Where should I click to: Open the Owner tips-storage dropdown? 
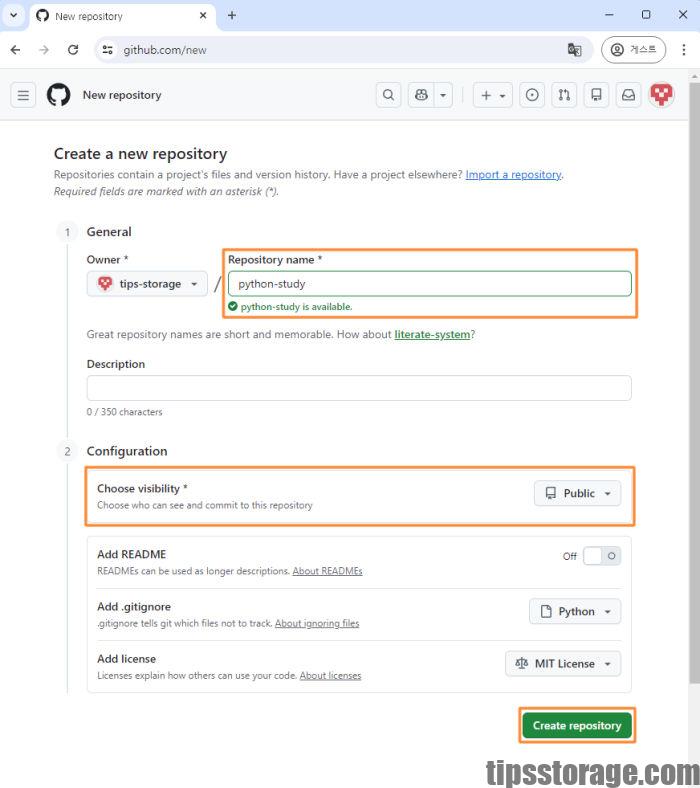click(147, 284)
